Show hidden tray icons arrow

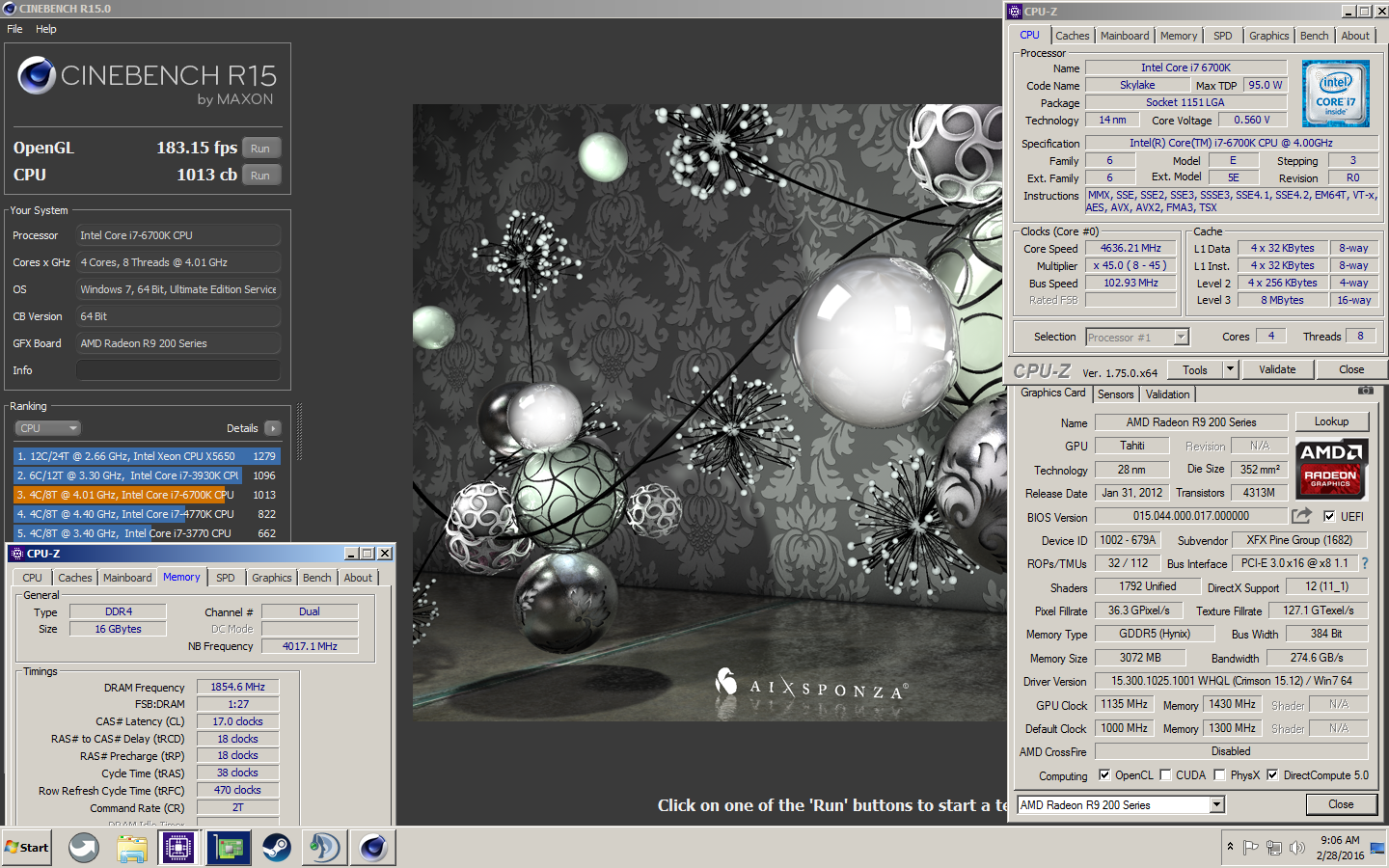1230,847
